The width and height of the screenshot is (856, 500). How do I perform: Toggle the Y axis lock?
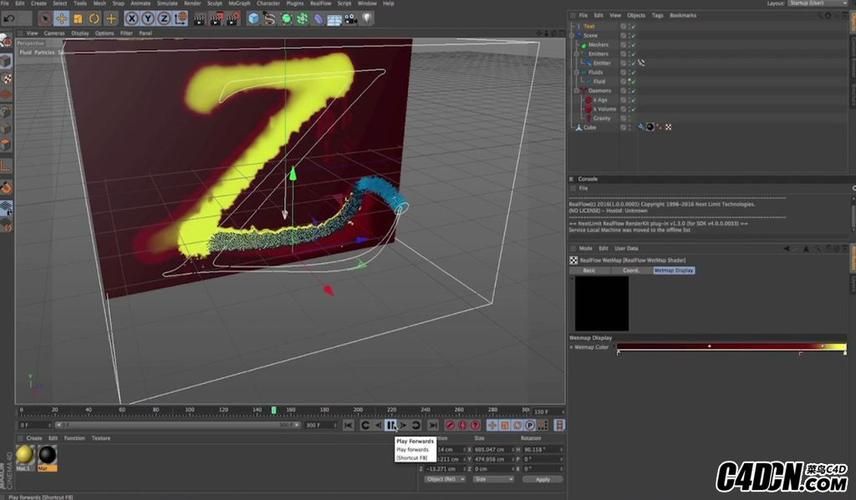(148, 19)
